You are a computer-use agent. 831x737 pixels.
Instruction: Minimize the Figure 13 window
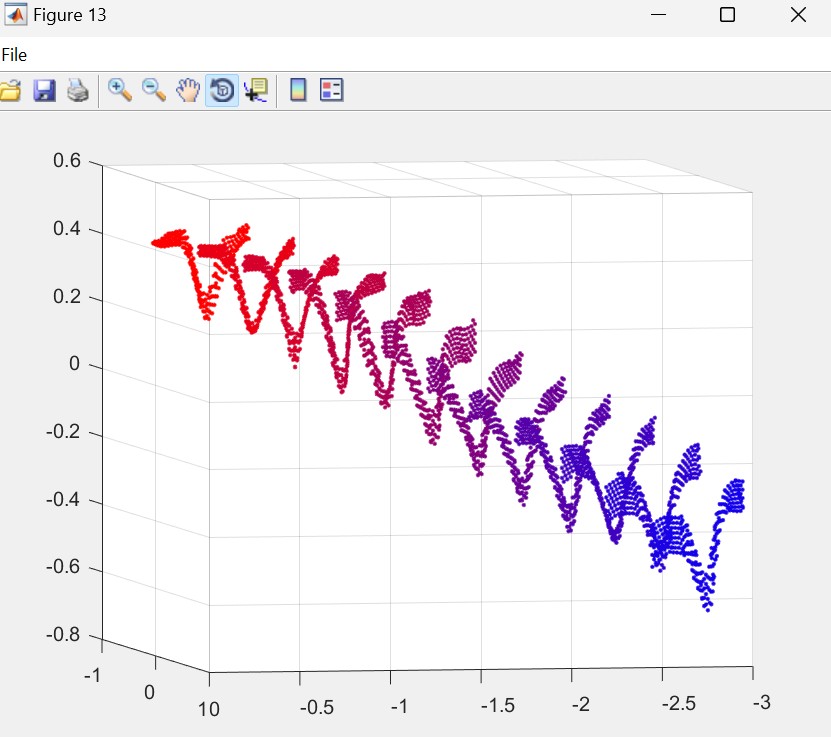tap(658, 15)
